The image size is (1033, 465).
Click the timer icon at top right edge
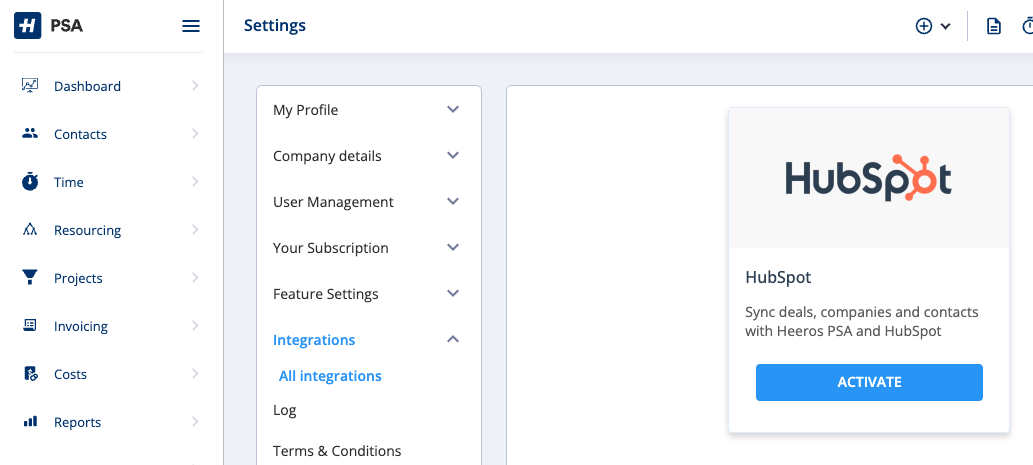[1027, 26]
